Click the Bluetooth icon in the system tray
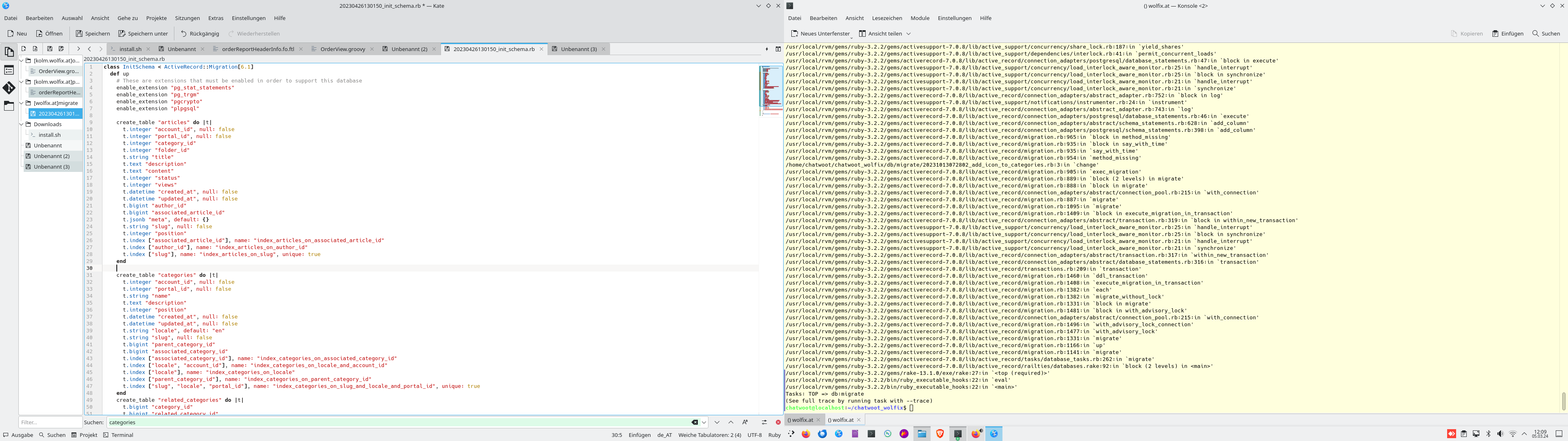Image resolution: width=1568 pixels, height=441 pixels. pyautogui.click(x=1488, y=434)
